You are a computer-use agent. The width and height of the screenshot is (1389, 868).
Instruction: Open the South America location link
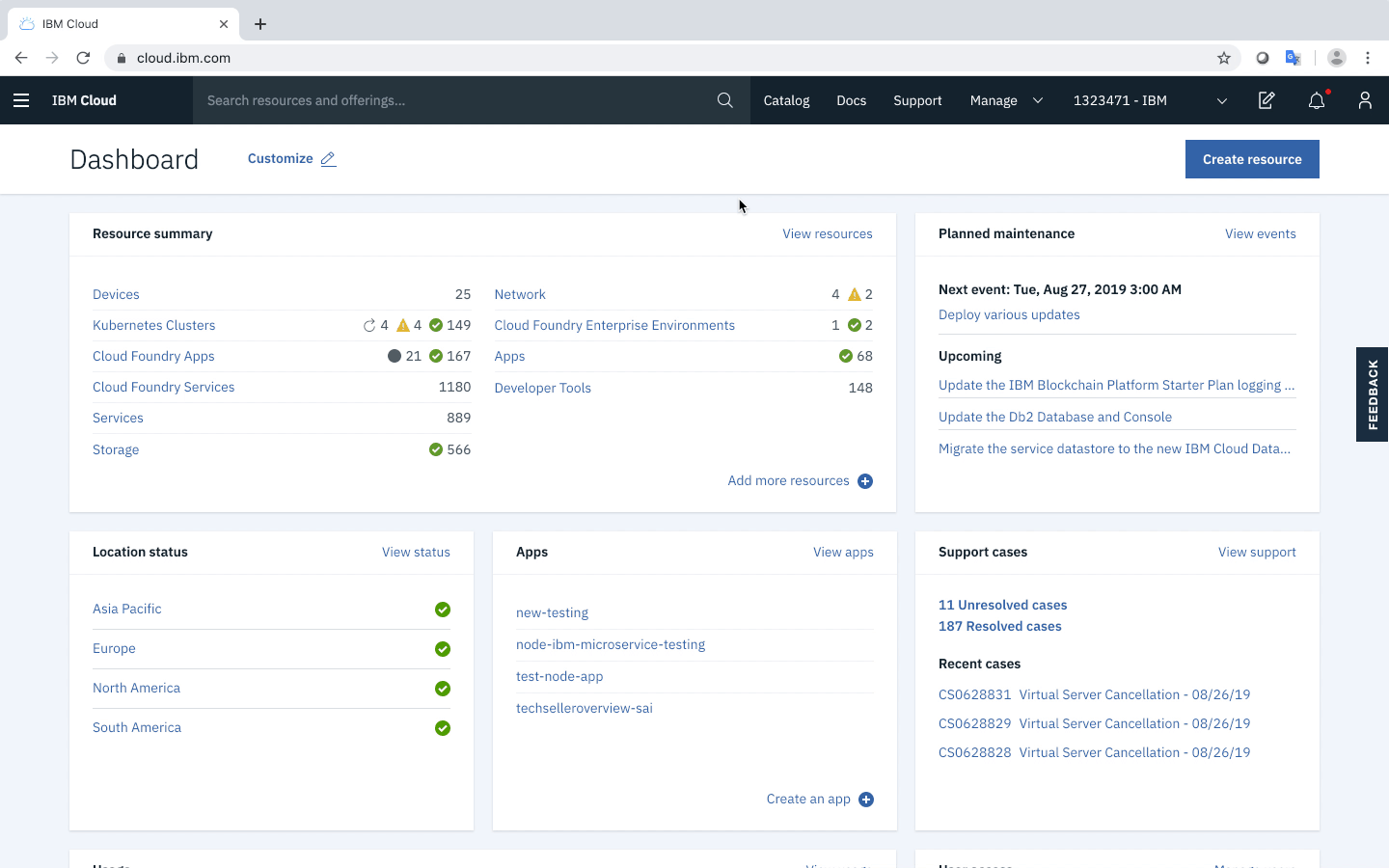(x=137, y=728)
